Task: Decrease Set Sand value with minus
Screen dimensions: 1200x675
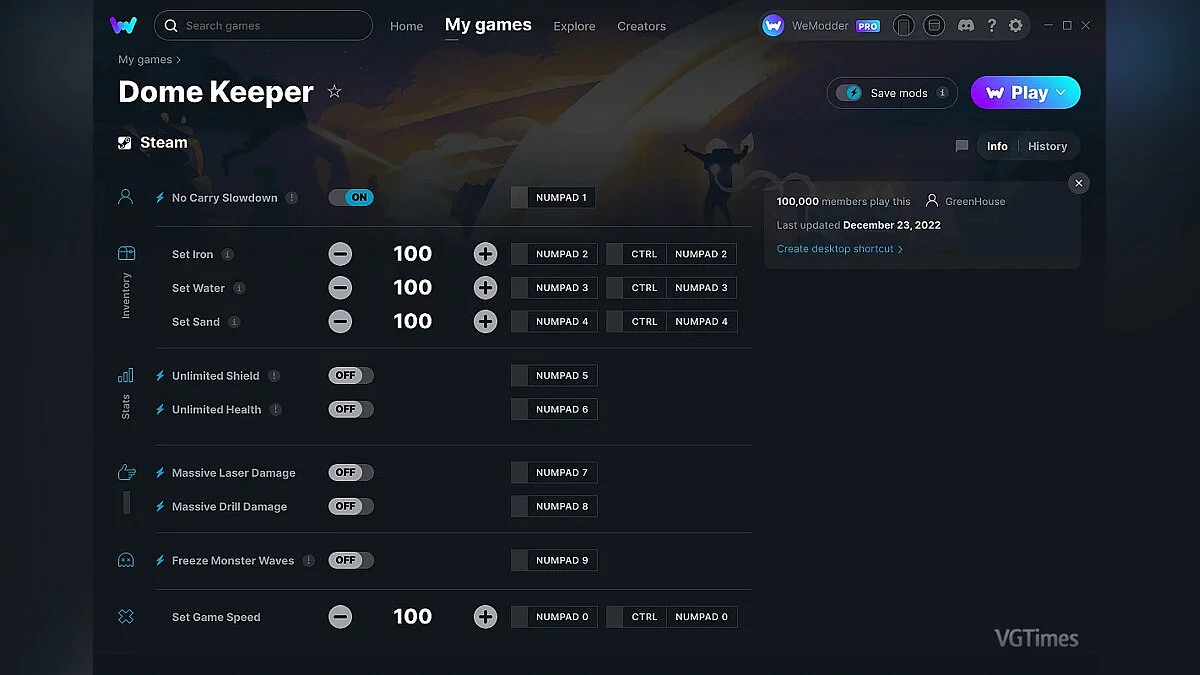Action: 340,322
